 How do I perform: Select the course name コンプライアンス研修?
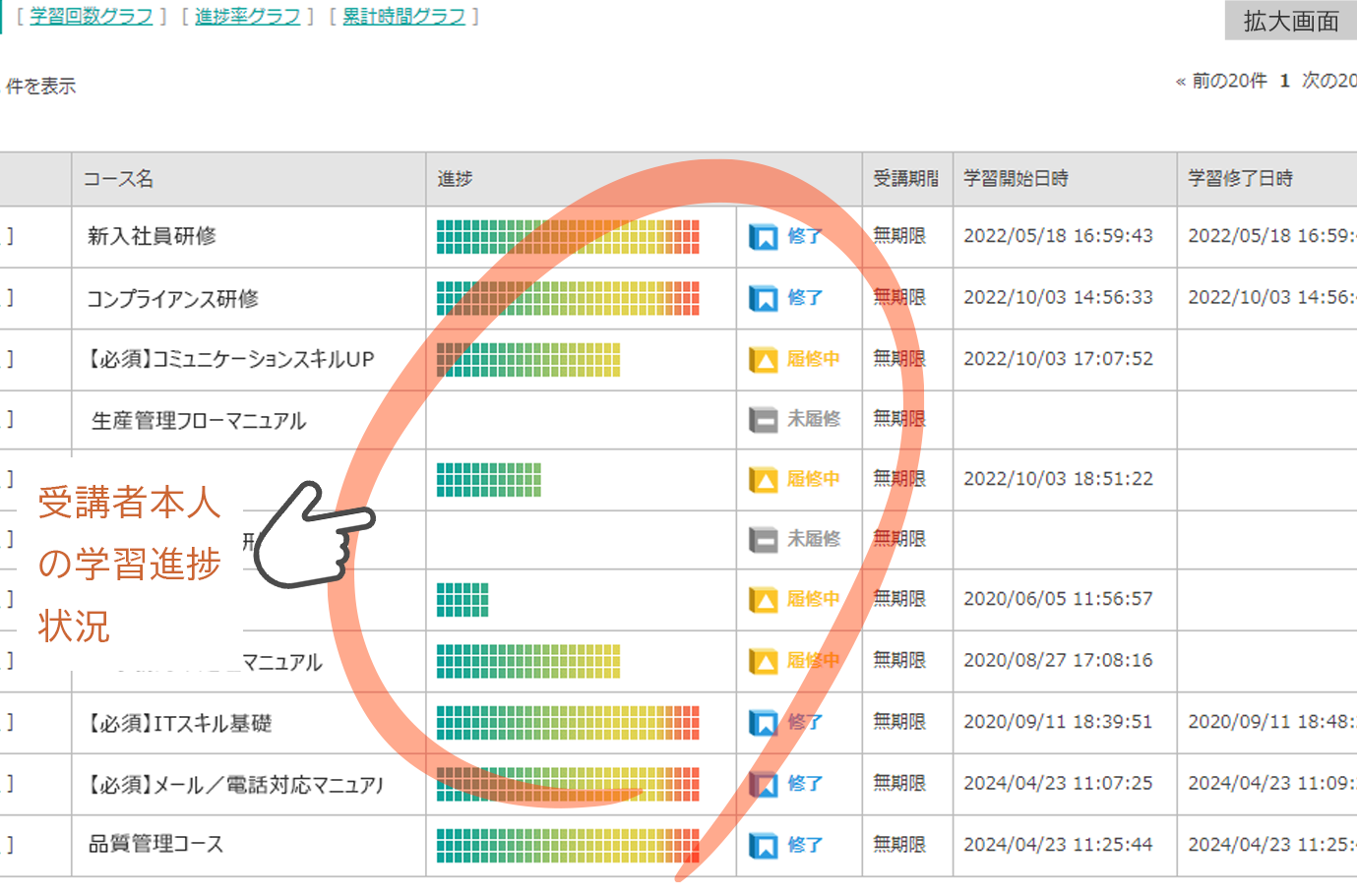point(172,299)
